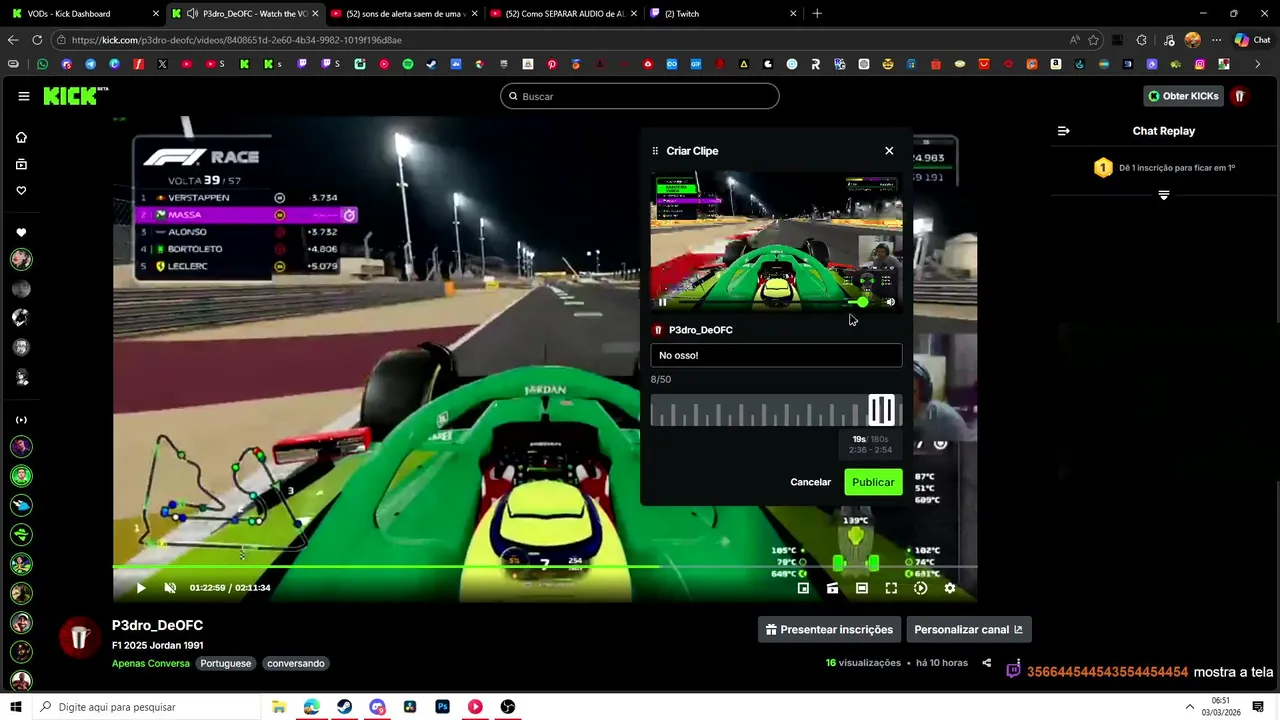Open Steam from the taskbar

click(344, 707)
